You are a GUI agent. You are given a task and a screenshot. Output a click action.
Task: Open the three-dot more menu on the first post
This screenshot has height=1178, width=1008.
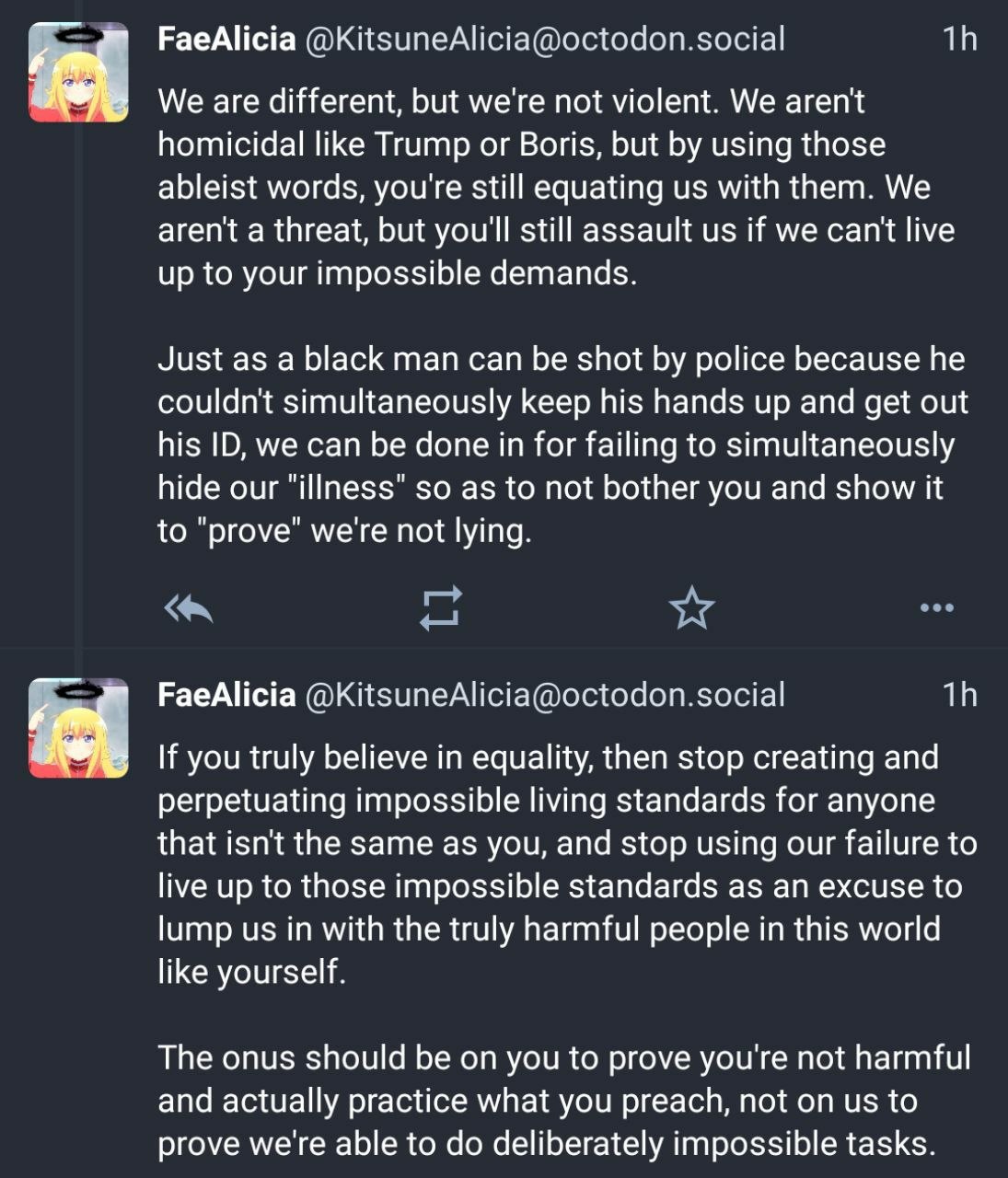(936, 607)
